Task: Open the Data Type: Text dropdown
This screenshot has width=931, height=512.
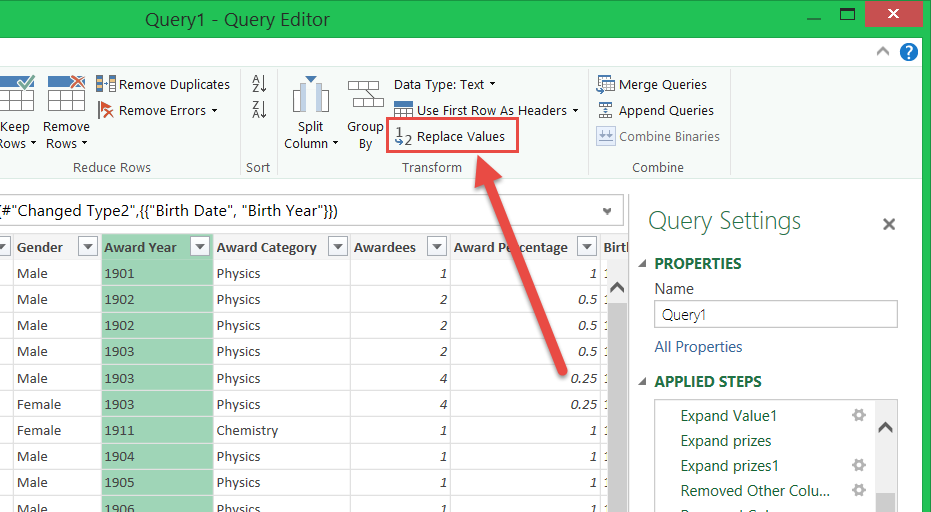Action: (x=444, y=85)
